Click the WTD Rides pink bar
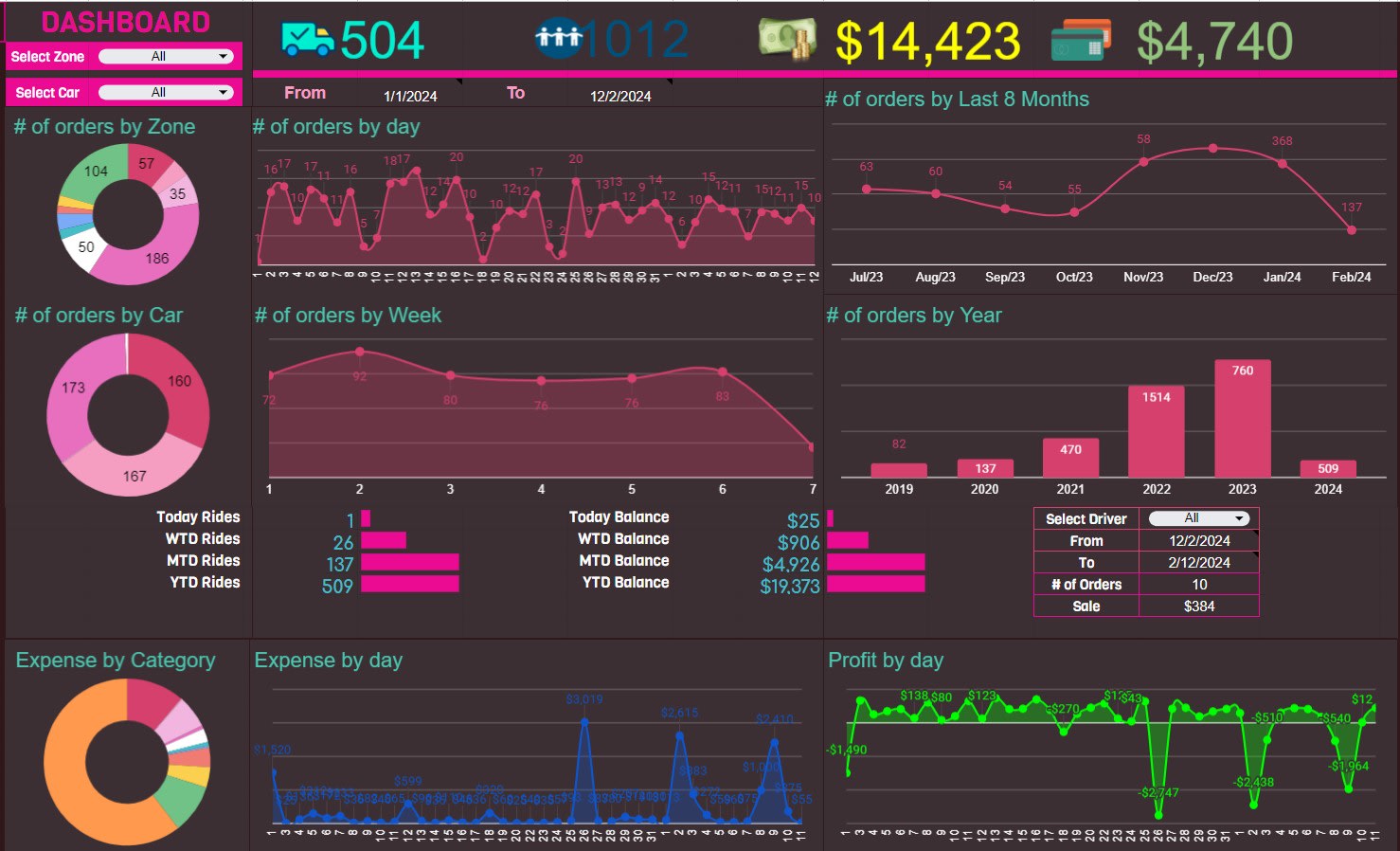Image resolution: width=1400 pixels, height=851 pixels. [384, 540]
